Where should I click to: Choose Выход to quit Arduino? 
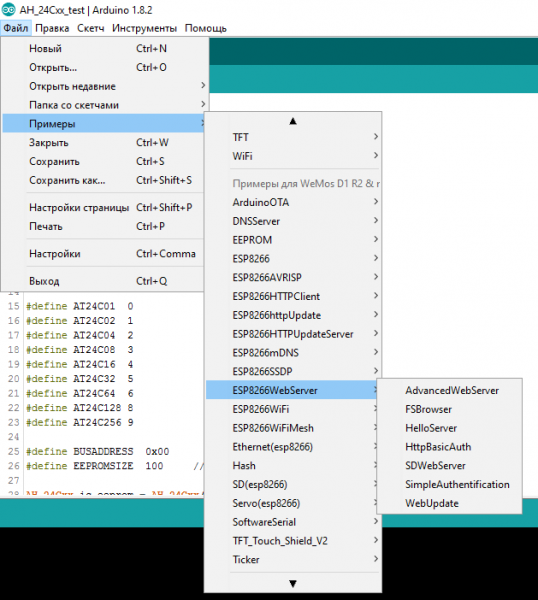[x=103, y=281]
